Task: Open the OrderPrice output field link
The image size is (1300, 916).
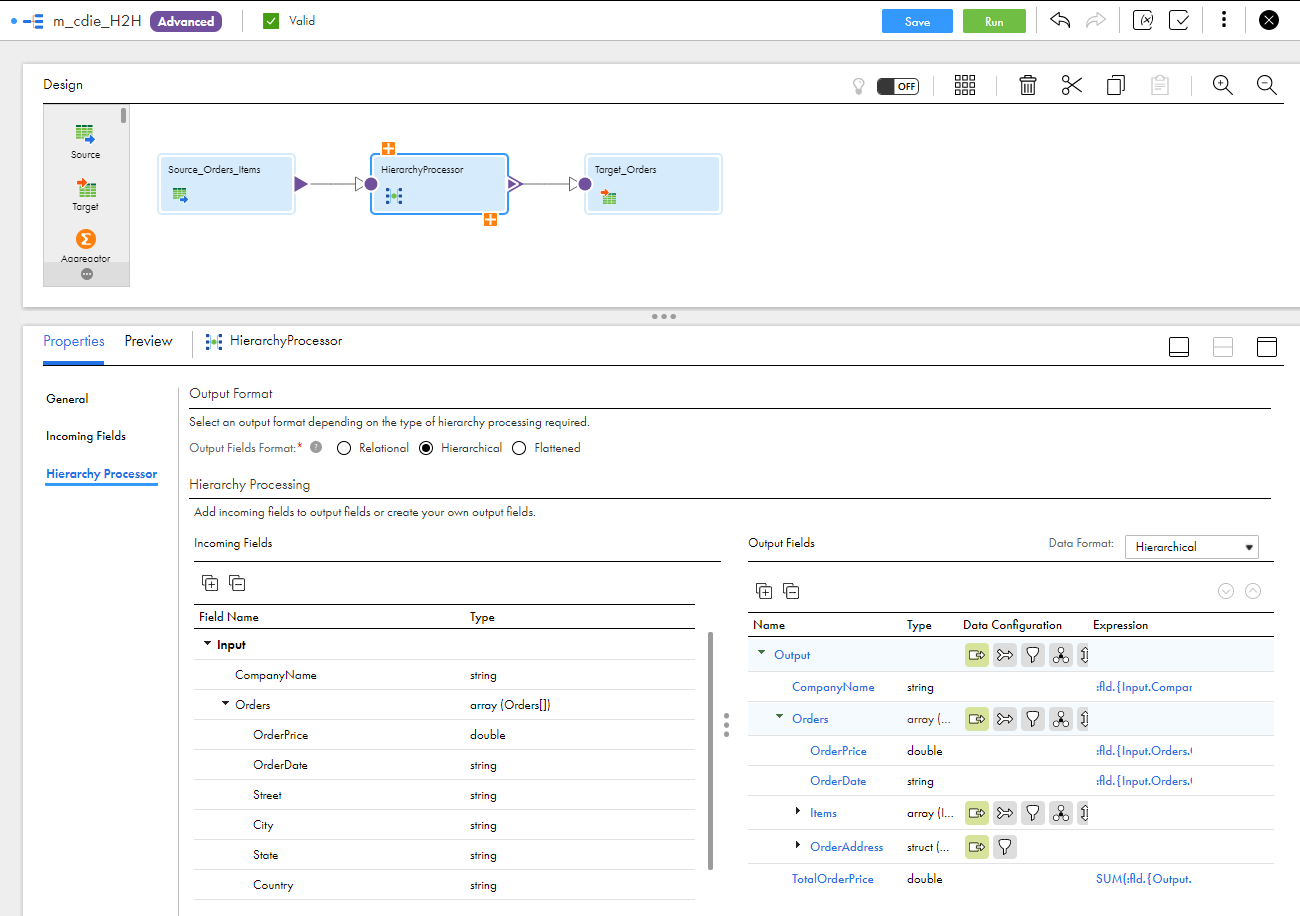Action: [x=838, y=751]
